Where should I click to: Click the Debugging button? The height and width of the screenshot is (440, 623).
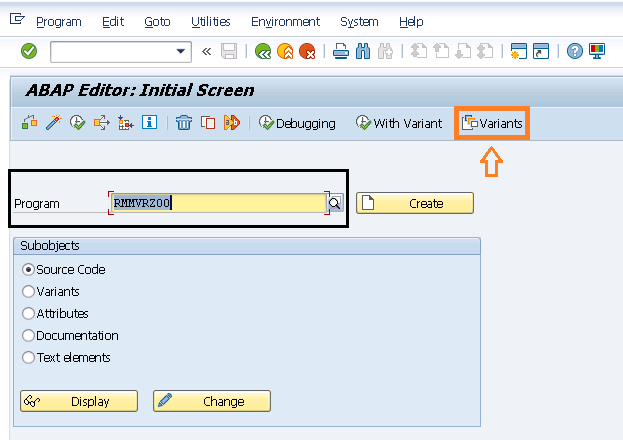[x=297, y=123]
